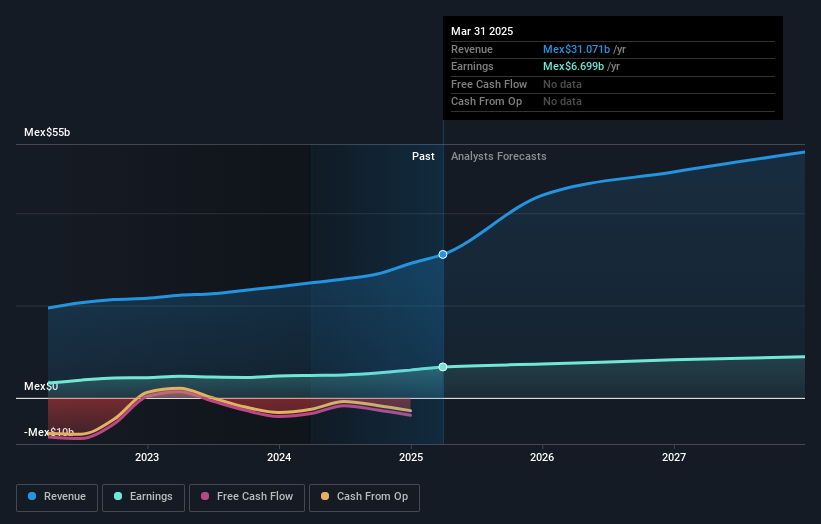
Task: Click the orange Cash From Op legend dot
Action: [325, 496]
